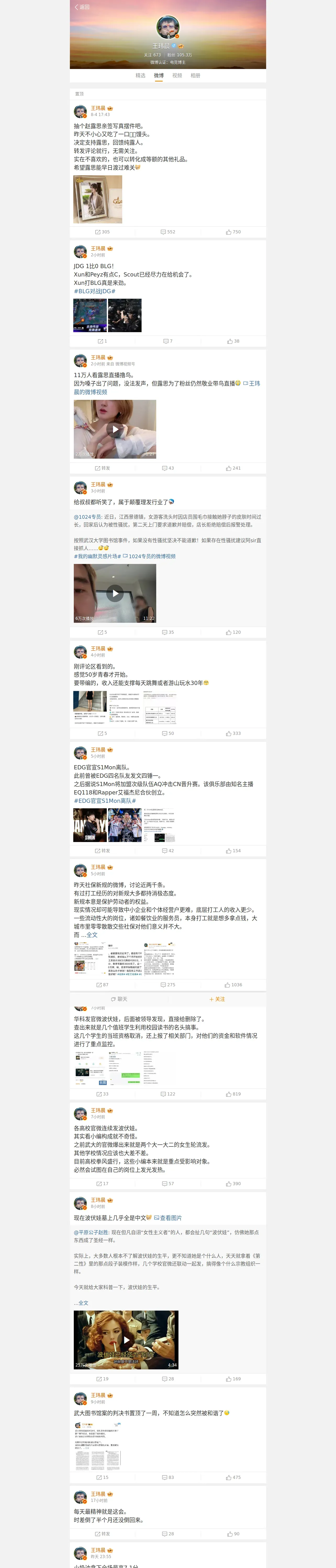The height and width of the screenshot is (1568, 336).
Task: Open comments on post with 122 comments
Action: point(168,1094)
